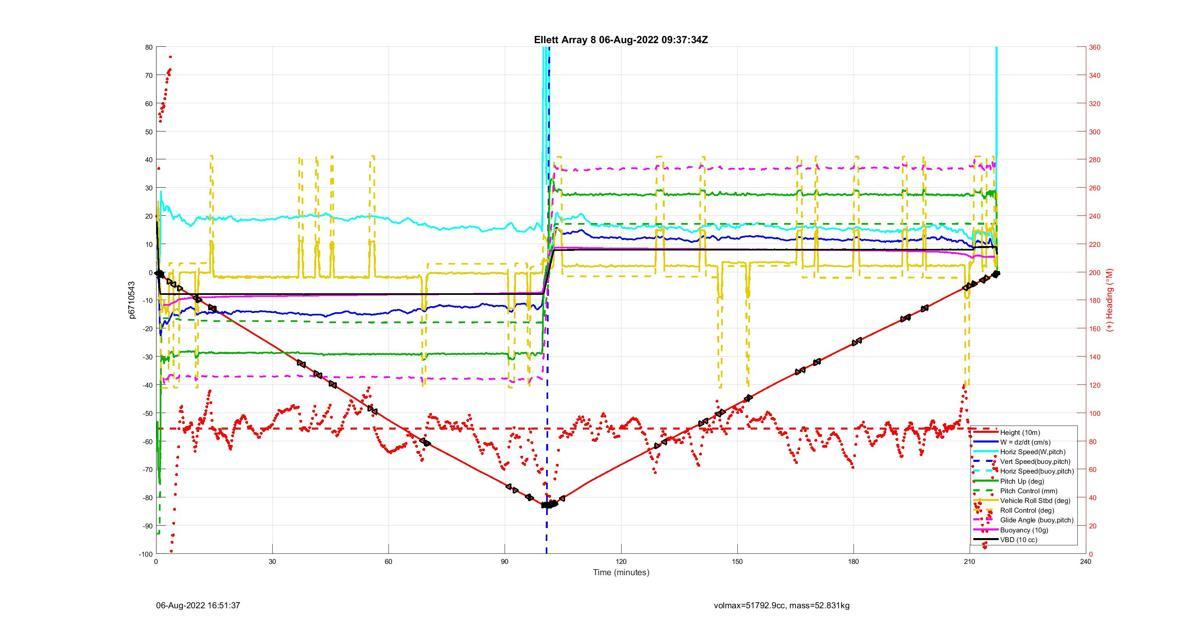This screenshot has width=1200, height=622.
Task: Click left y-axis tick label '-30'
Action: tap(146, 357)
